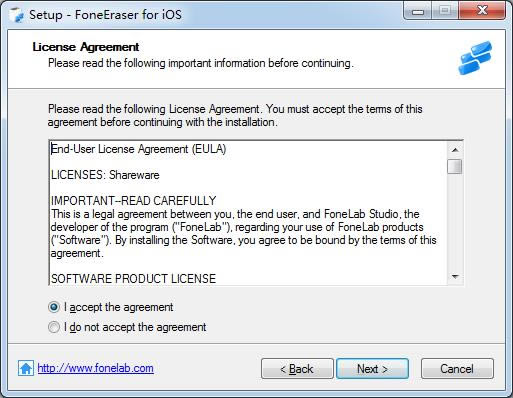
Task: Open the http://www.fonelab.com link
Action: 96,368
